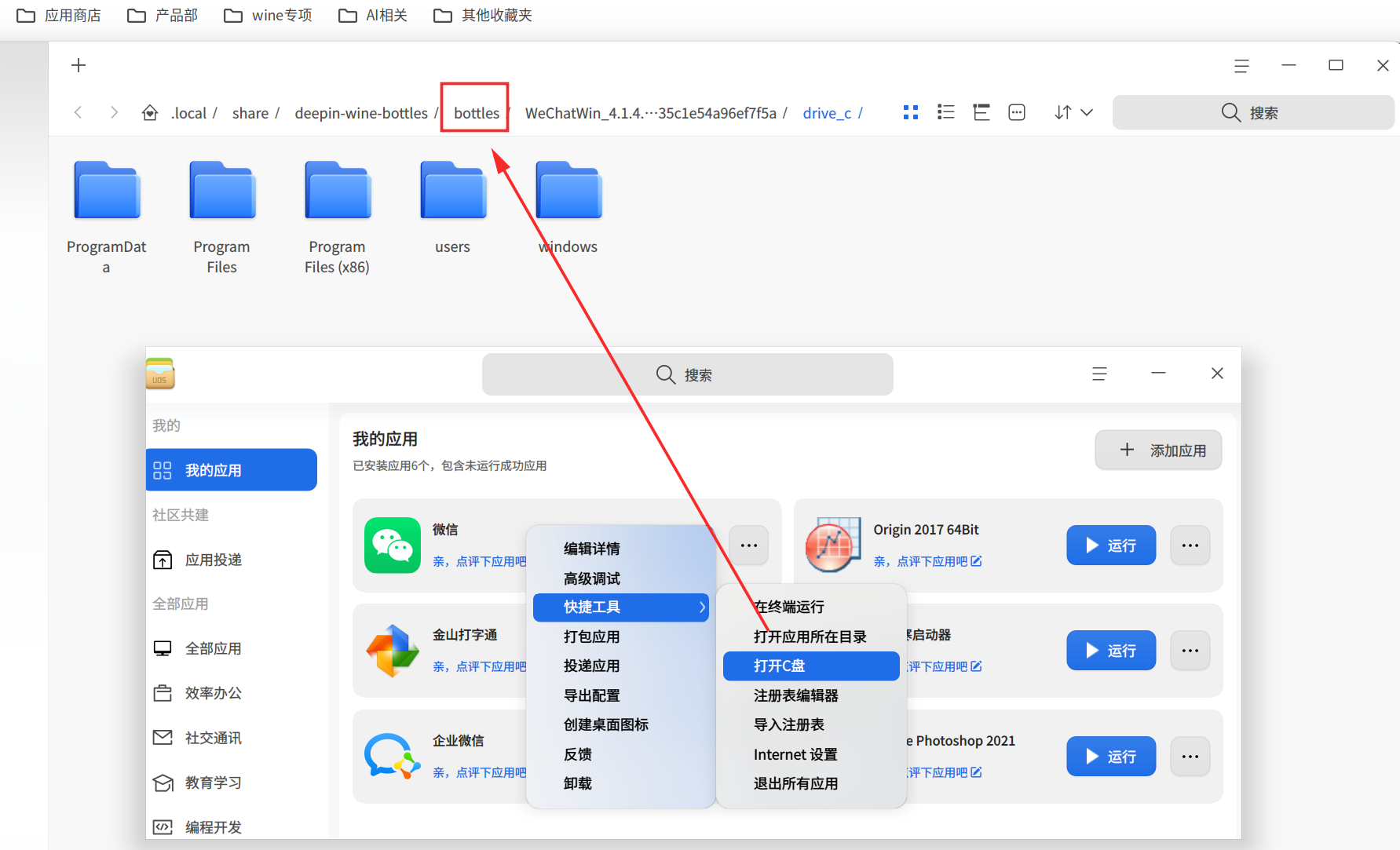Open more options in 启动器 row
Screen dimensions: 1400x850
tap(1190, 651)
